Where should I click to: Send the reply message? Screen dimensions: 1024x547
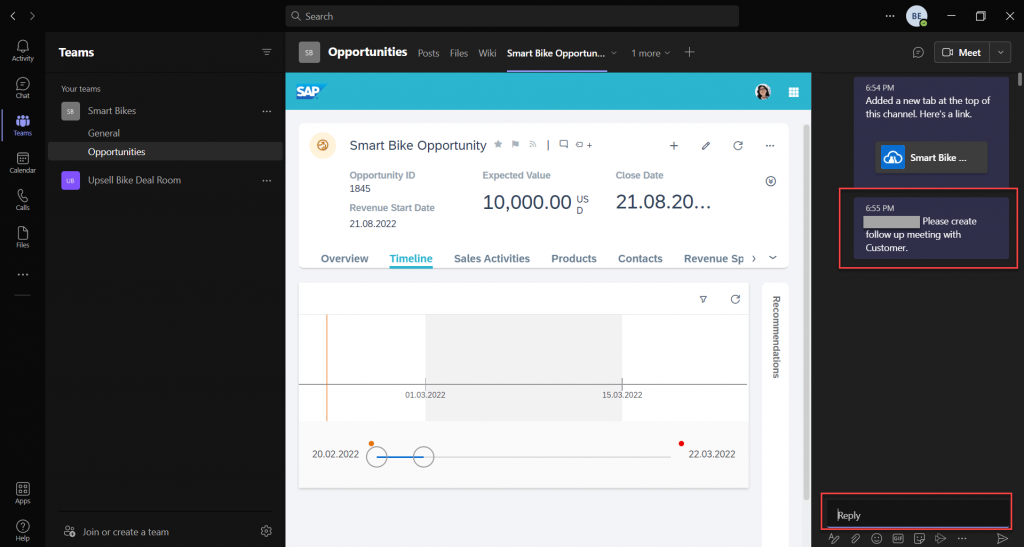point(1002,539)
